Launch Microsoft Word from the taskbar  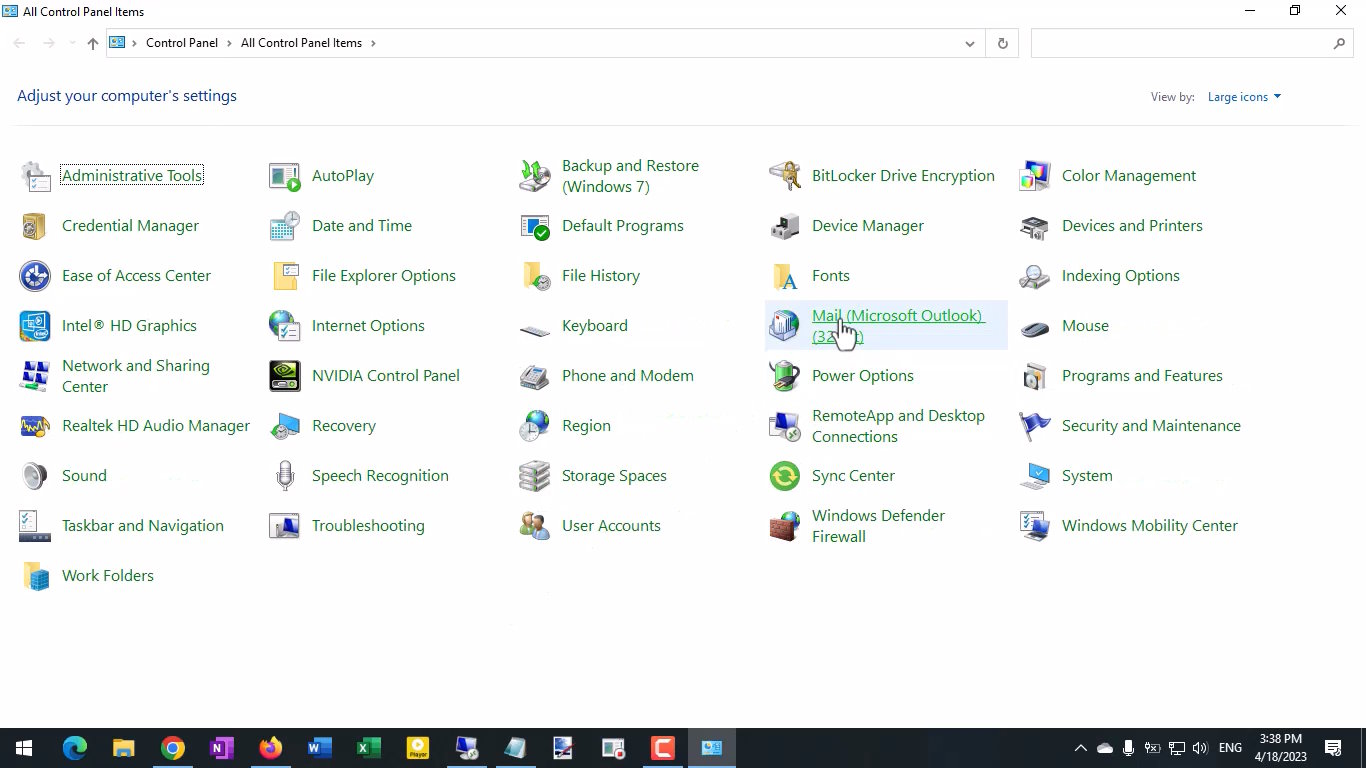click(319, 748)
